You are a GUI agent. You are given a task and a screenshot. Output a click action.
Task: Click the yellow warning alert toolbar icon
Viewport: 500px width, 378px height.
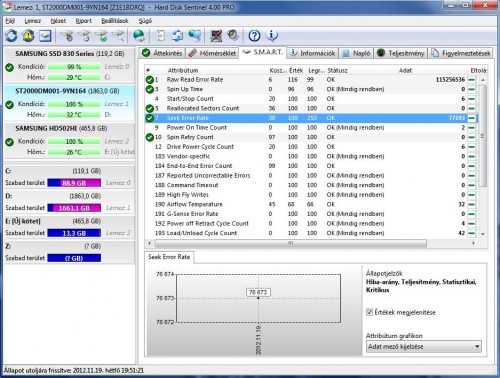pyautogui.click(x=28, y=35)
